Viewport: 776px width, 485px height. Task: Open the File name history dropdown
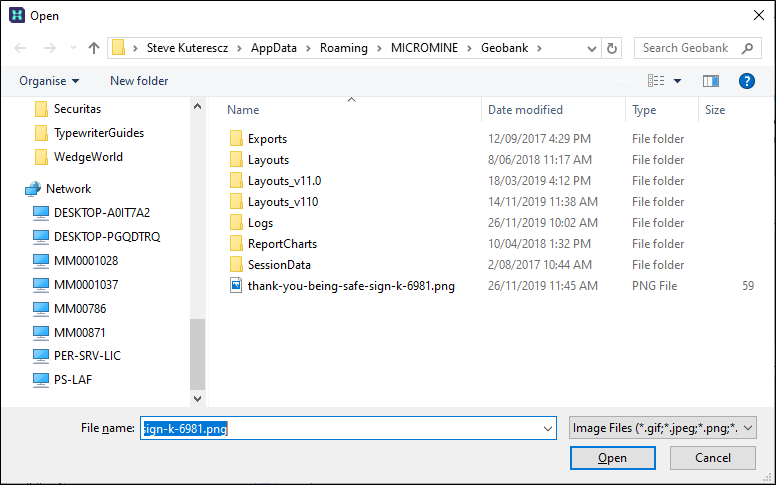pos(547,429)
